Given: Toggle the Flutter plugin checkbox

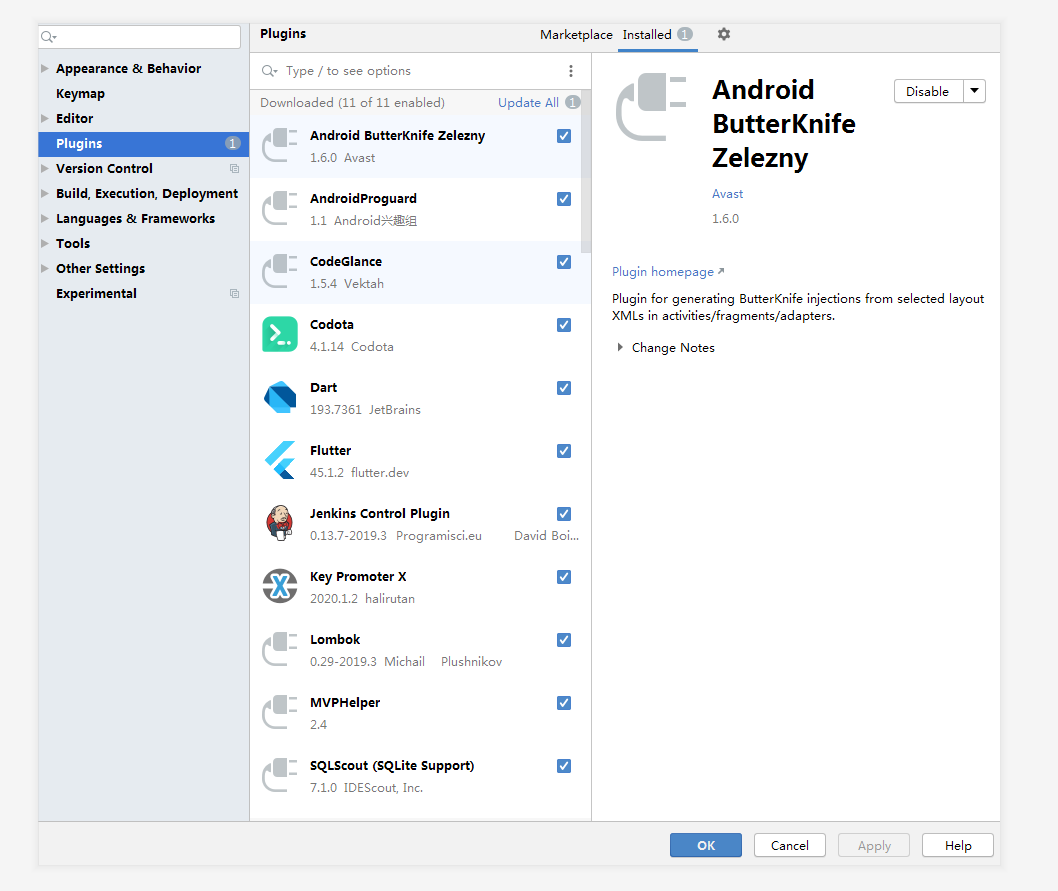Looking at the screenshot, I should (x=564, y=451).
